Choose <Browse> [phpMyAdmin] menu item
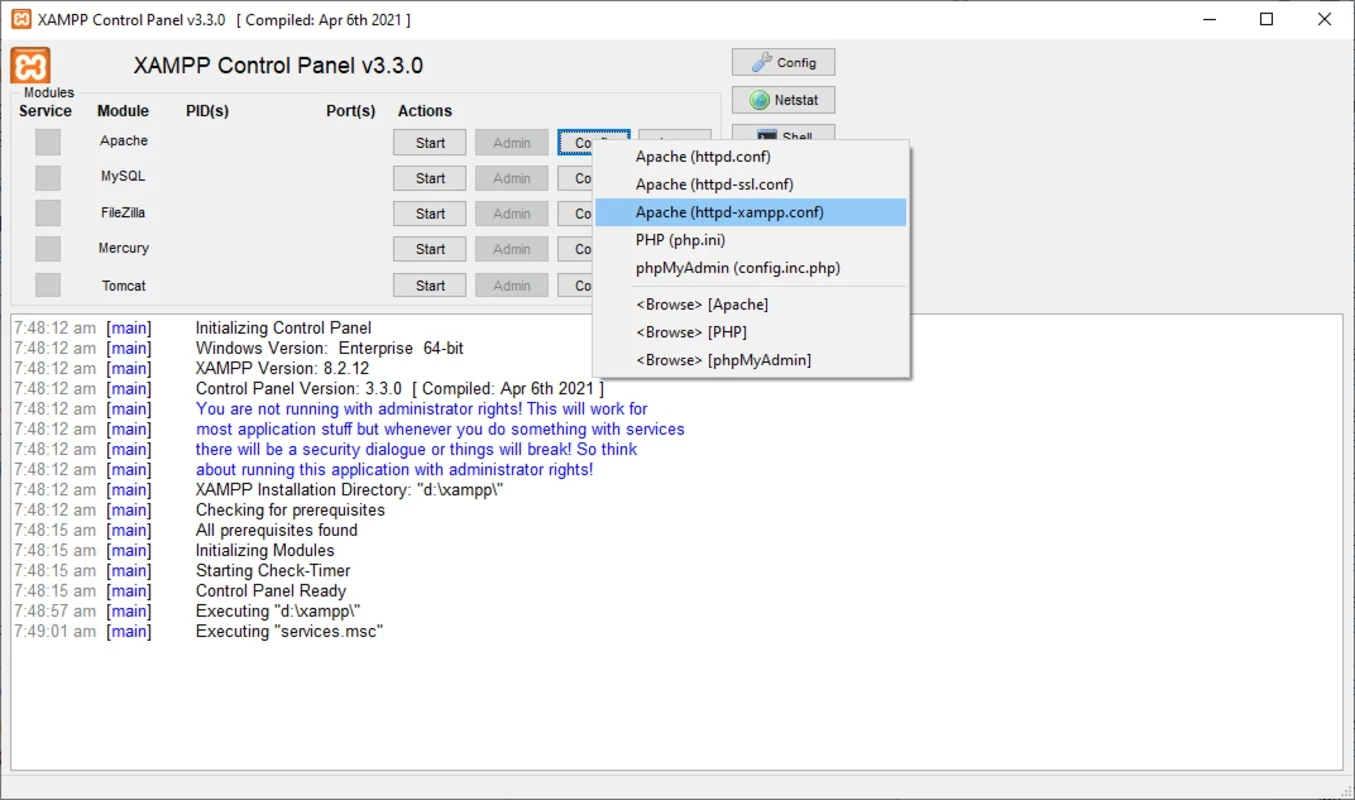Viewport: 1355px width, 800px height. (x=723, y=360)
